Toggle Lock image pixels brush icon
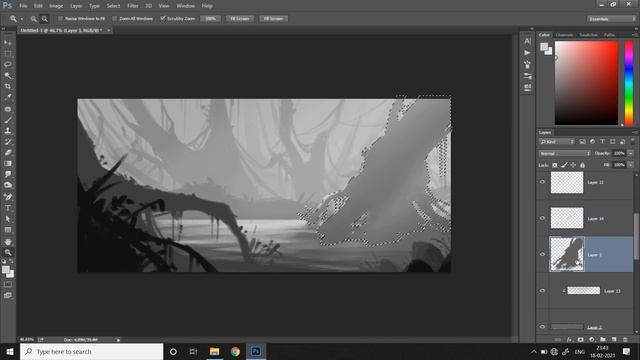Image resolution: width=640 pixels, height=360 pixels. pyautogui.click(x=564, y=165)
